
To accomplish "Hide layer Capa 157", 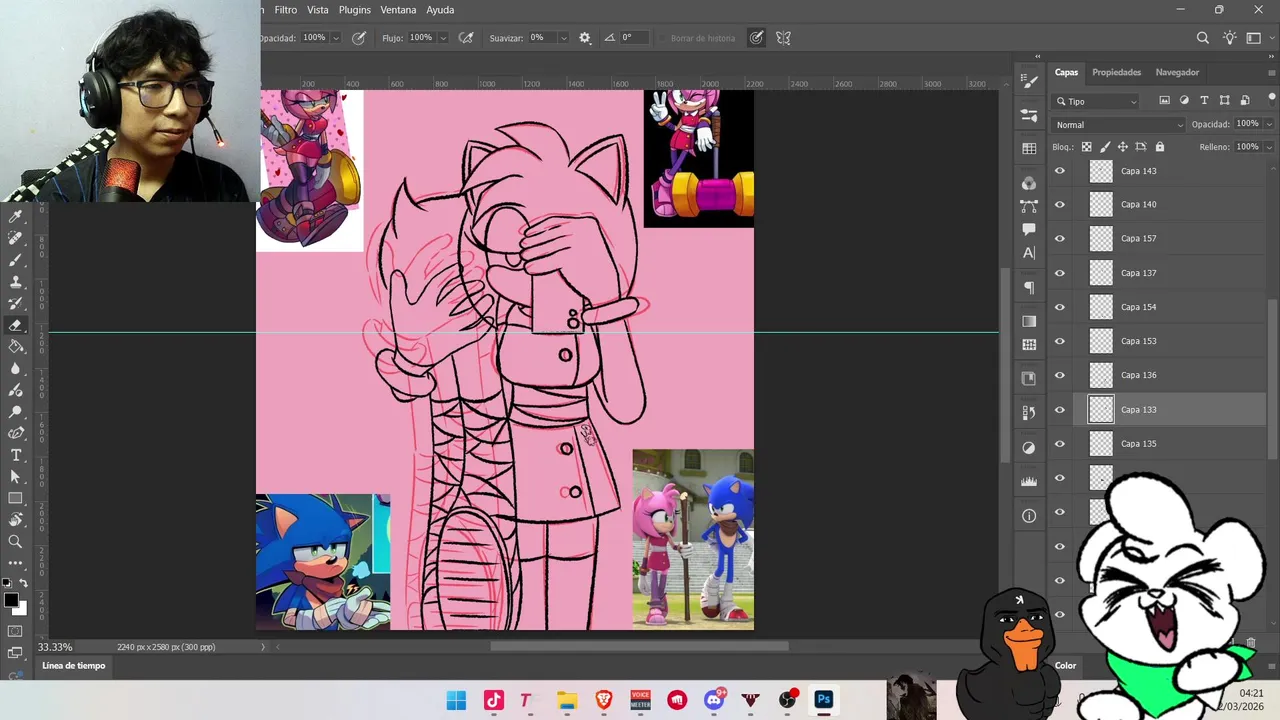I will click(x=1060, y=239).
